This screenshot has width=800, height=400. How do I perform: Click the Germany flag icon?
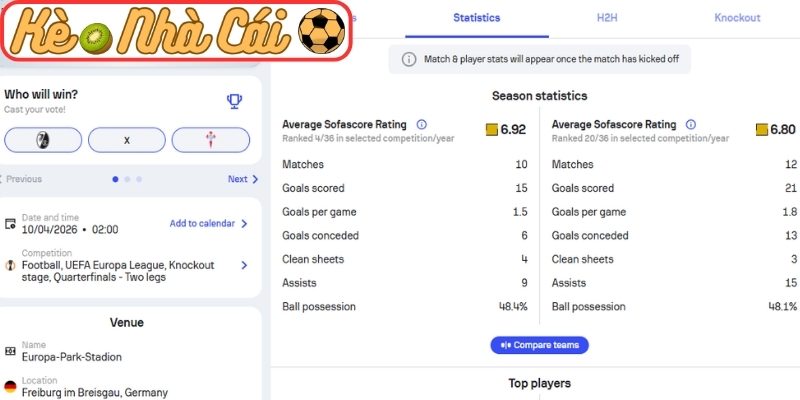coord(10,387)
